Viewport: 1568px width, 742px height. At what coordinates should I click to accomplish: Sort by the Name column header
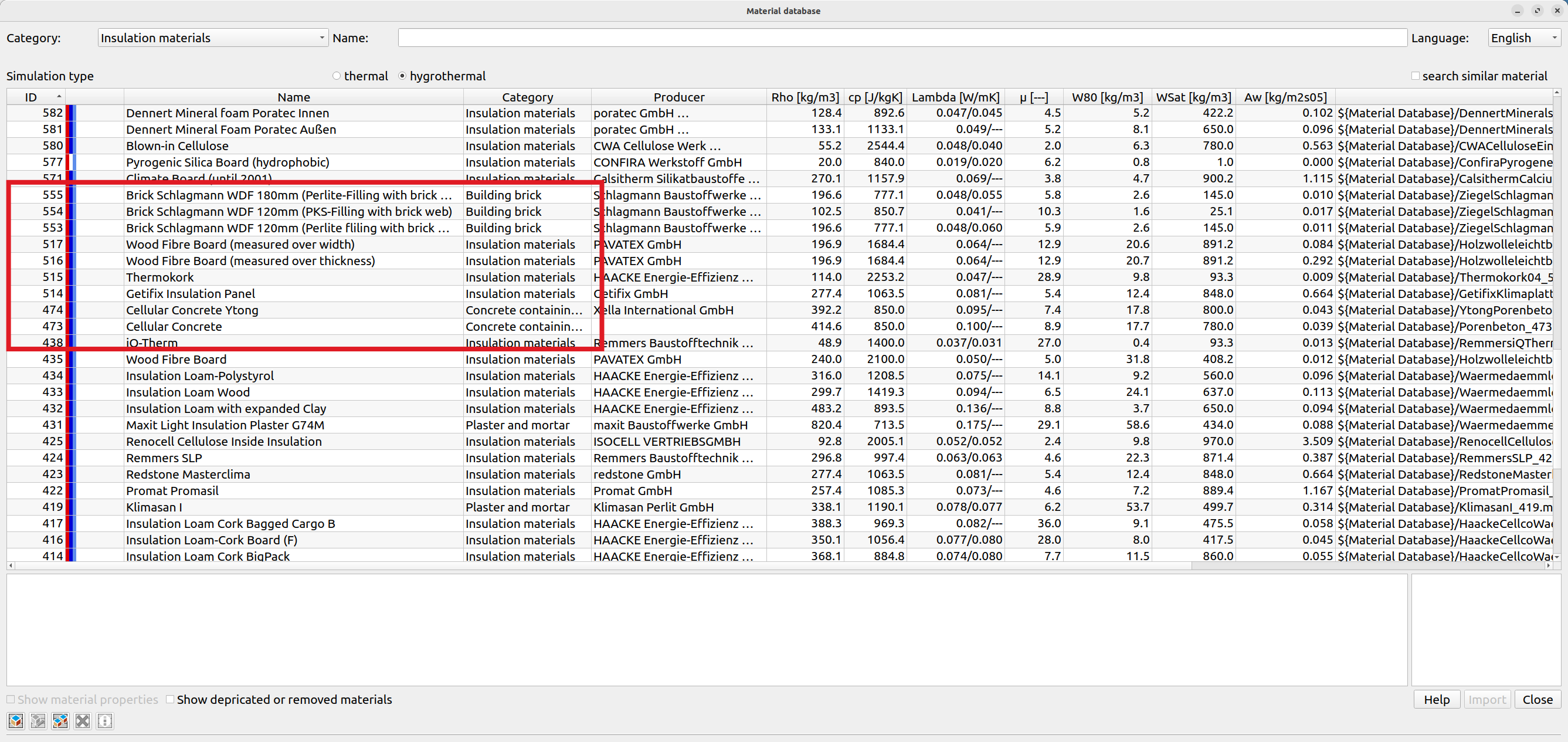pyautogui.click(x=293, y=97)
